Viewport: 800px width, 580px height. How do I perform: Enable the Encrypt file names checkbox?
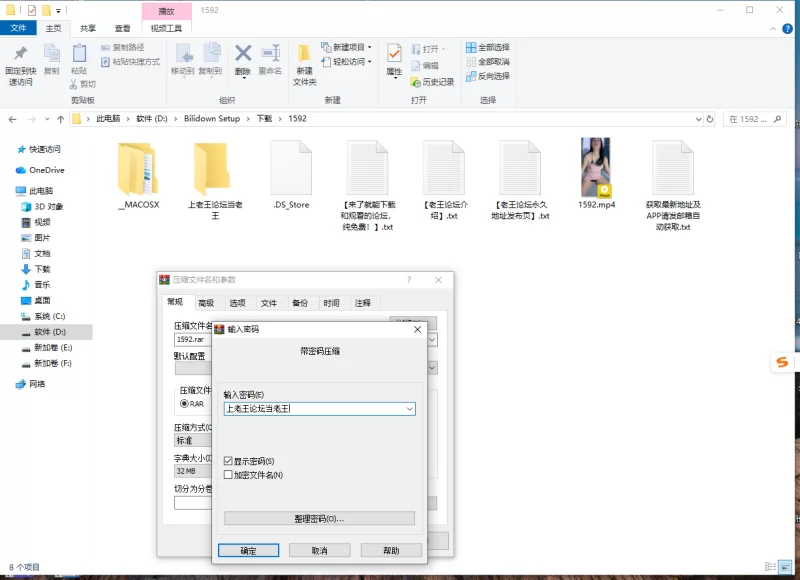pos(228,475)
